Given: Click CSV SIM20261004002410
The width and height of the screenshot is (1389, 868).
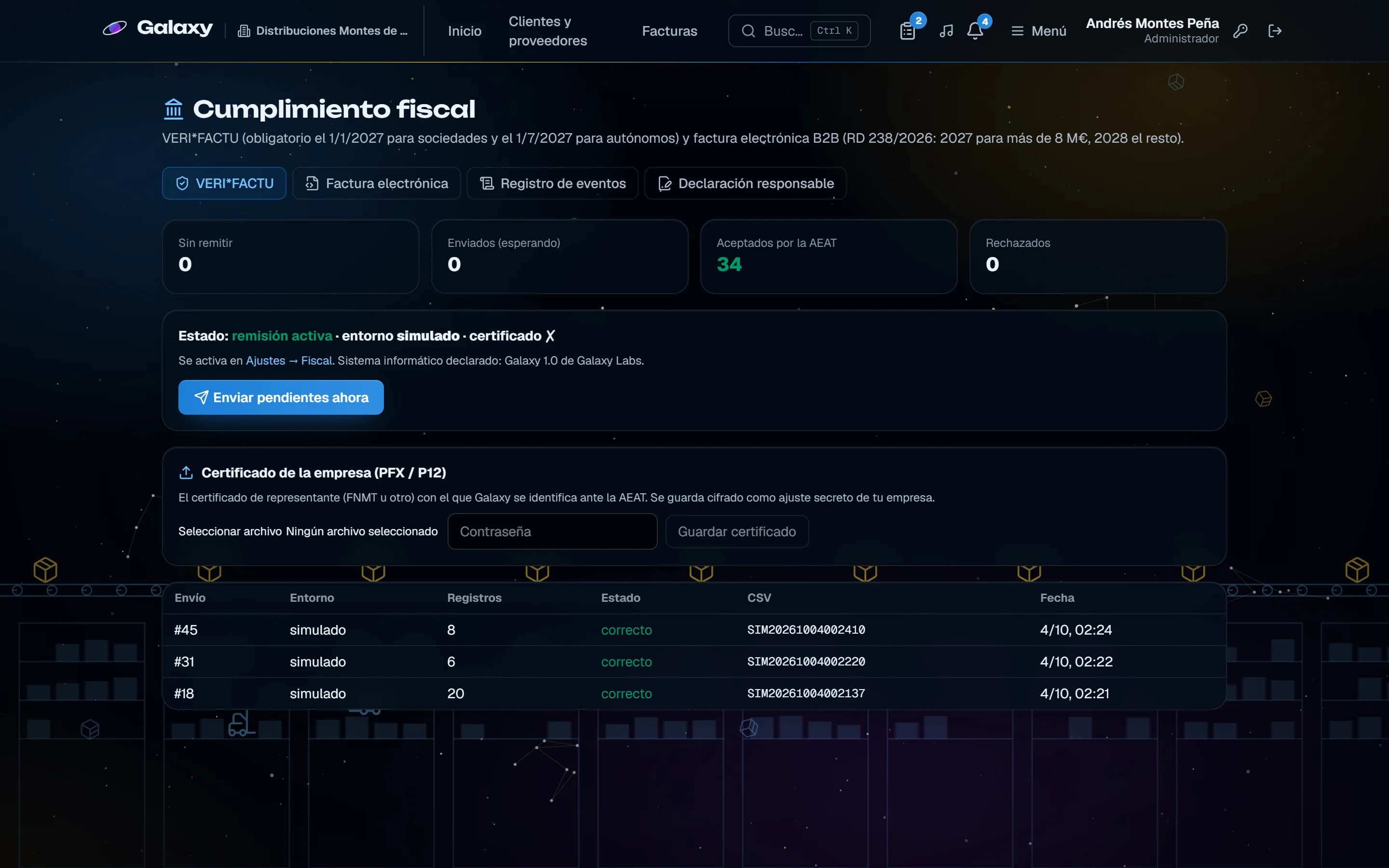Looking at the screenshot, I should tap(806, 630).
